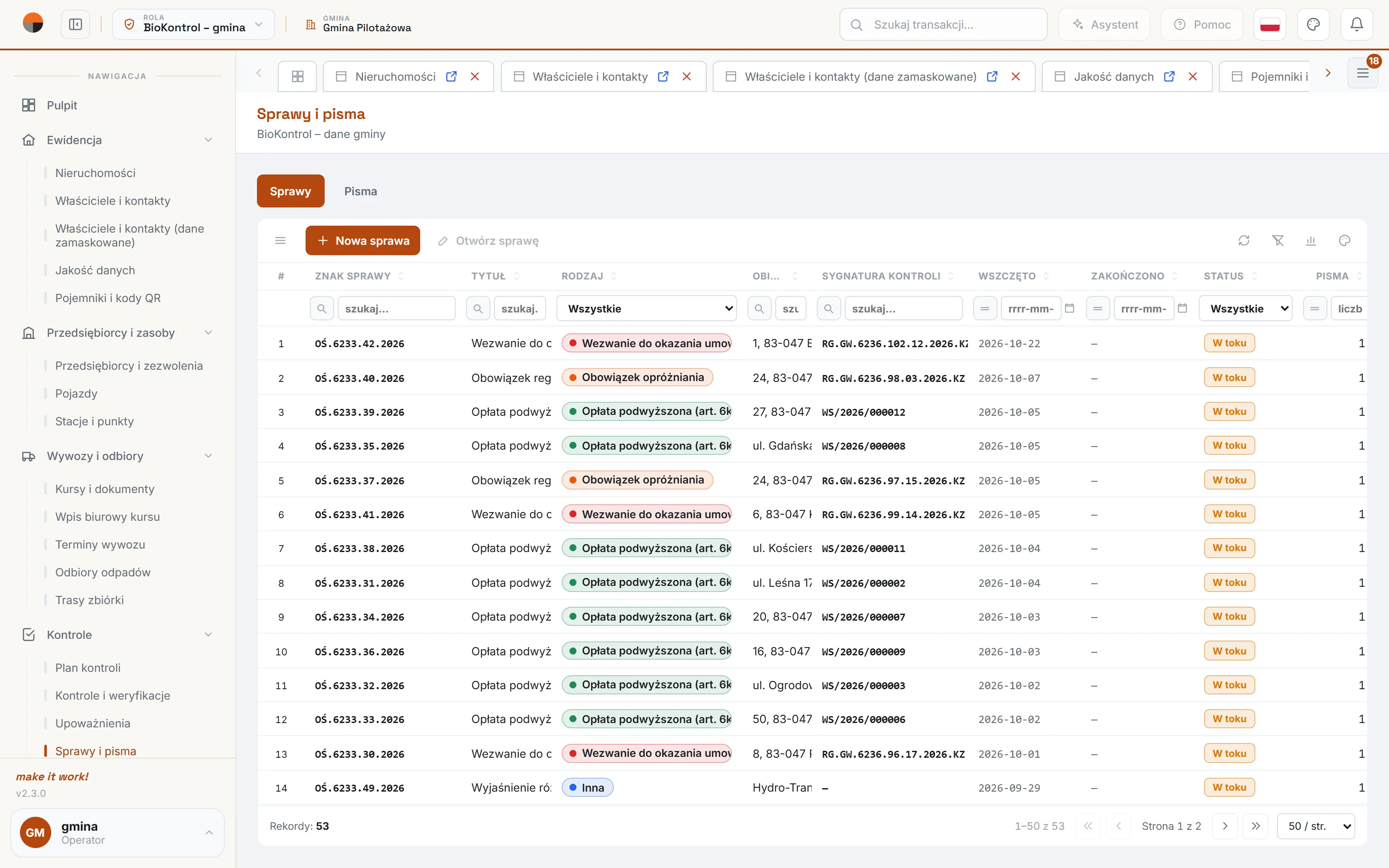Screen dimensions: 1389x868
Task: Collapse the Kontrole navigation group
Action: (118, 635)
